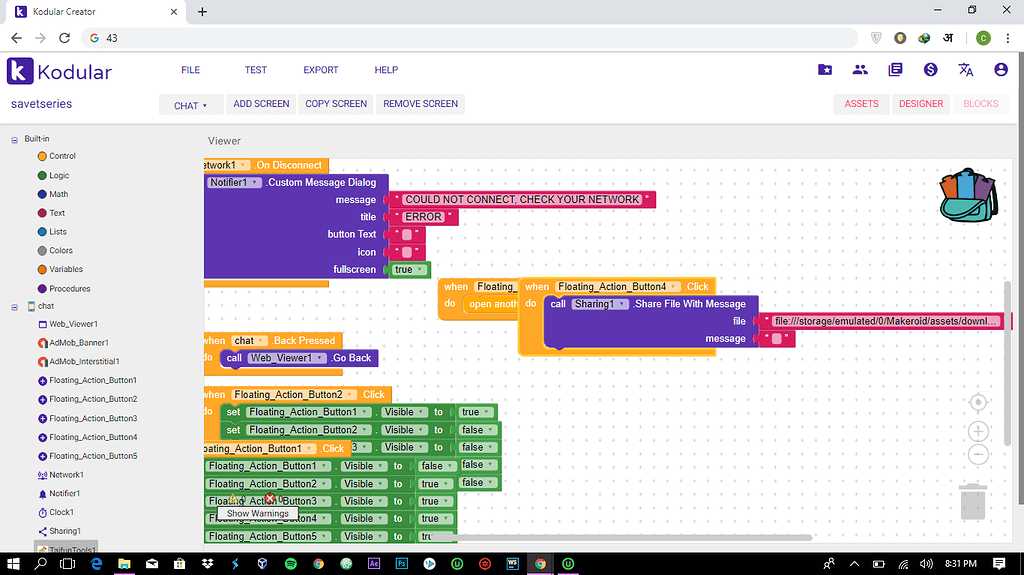Open the backpack icon in workspace
Image resolution: width=1024 pixels, height=575 pixels.
pyautogui.click(x=969, y=195)
